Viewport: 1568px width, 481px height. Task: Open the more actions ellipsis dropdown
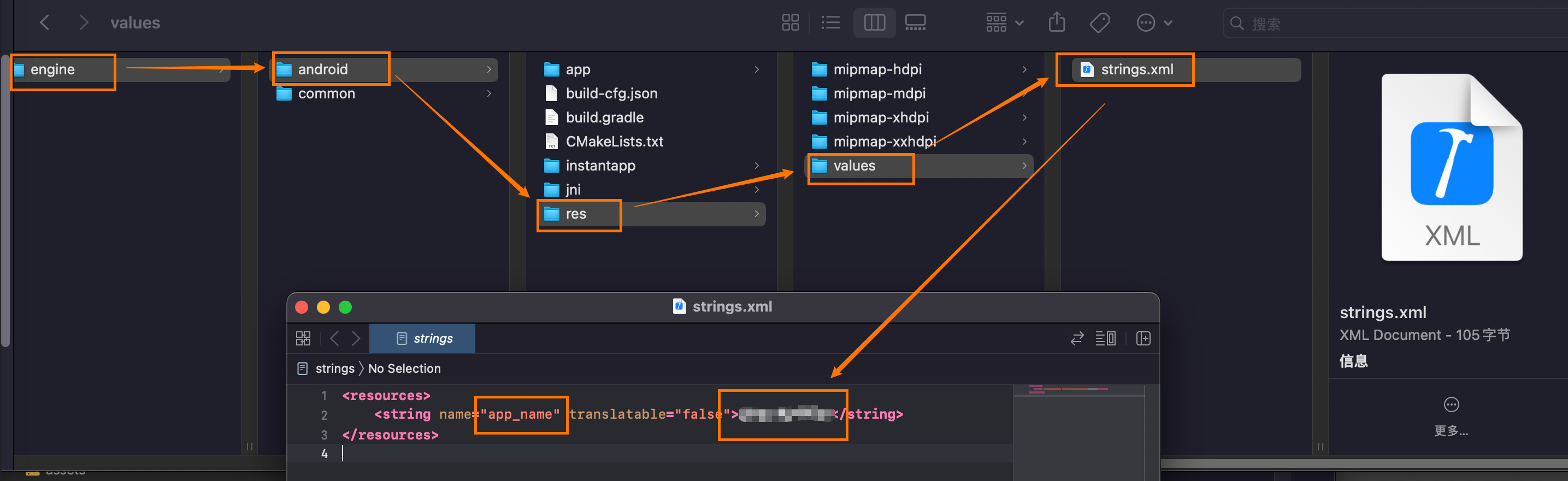pos(1154,23)
